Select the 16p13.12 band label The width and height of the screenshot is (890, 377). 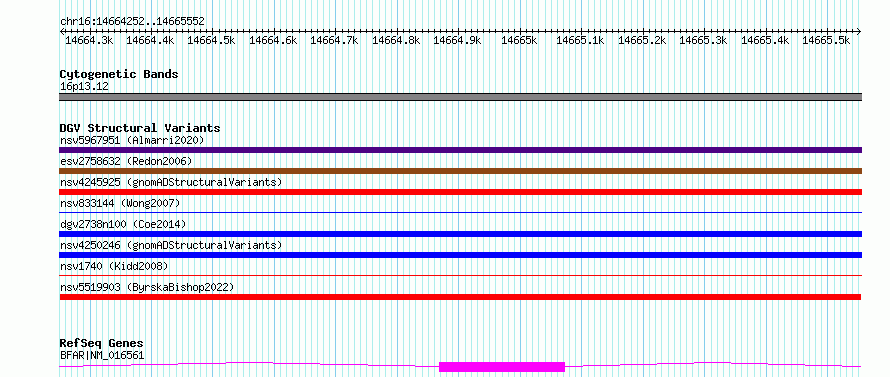coord(84,87)
